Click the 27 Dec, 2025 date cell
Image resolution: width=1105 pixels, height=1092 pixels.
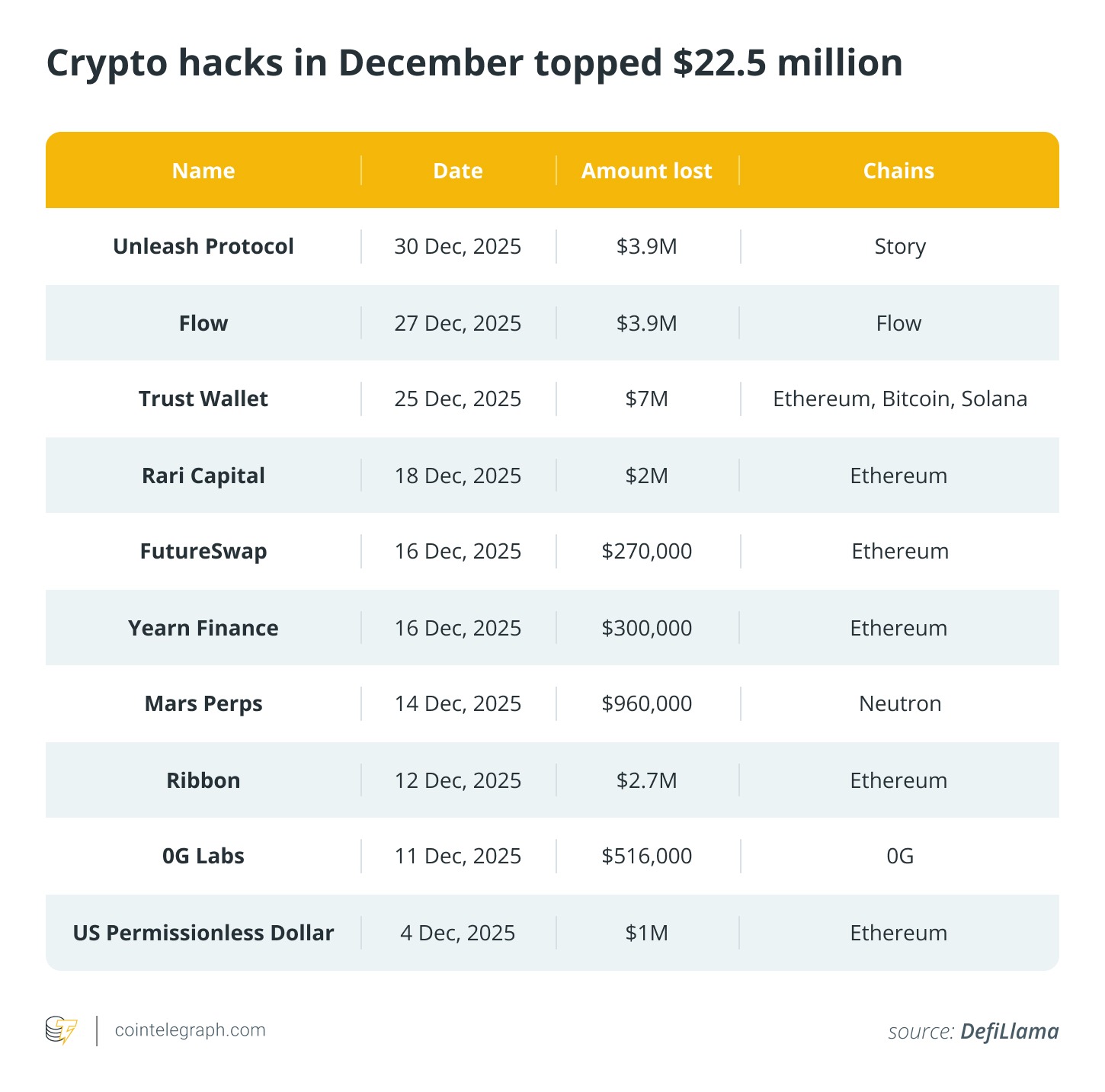[458, 323]
